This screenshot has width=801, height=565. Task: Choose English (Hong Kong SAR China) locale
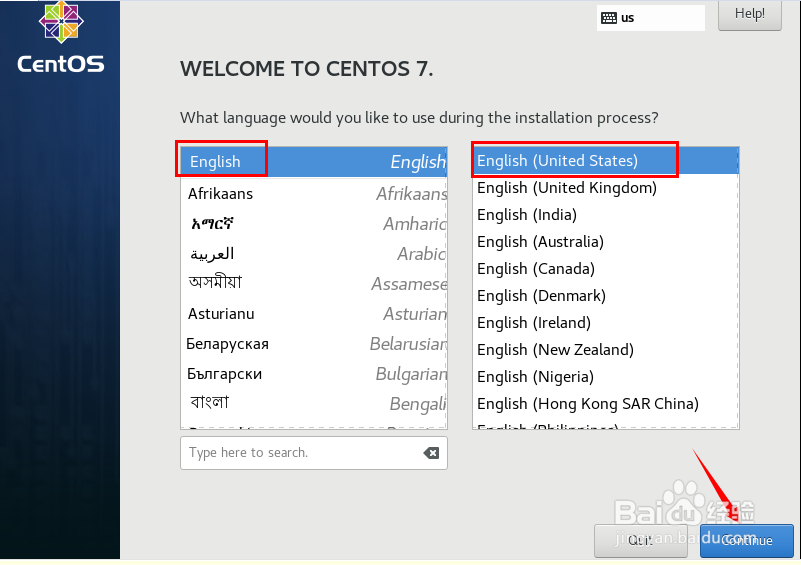[x=605, y=404]
